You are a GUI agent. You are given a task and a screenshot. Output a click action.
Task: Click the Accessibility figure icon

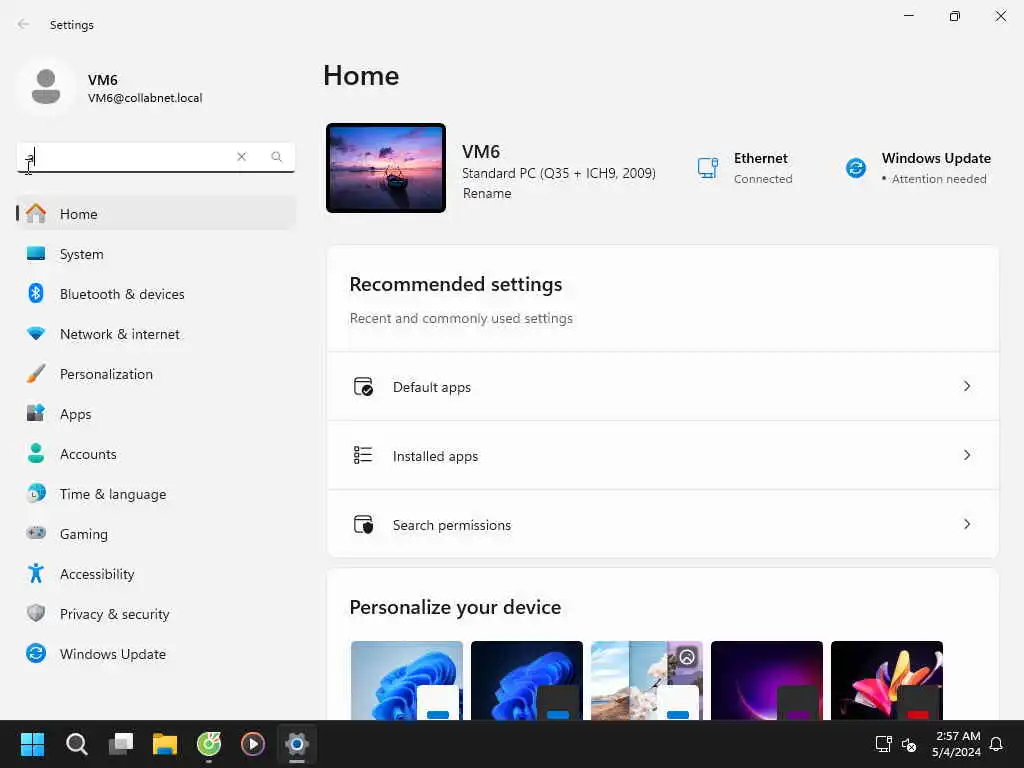pyautogui.click(x=36, y=573)
